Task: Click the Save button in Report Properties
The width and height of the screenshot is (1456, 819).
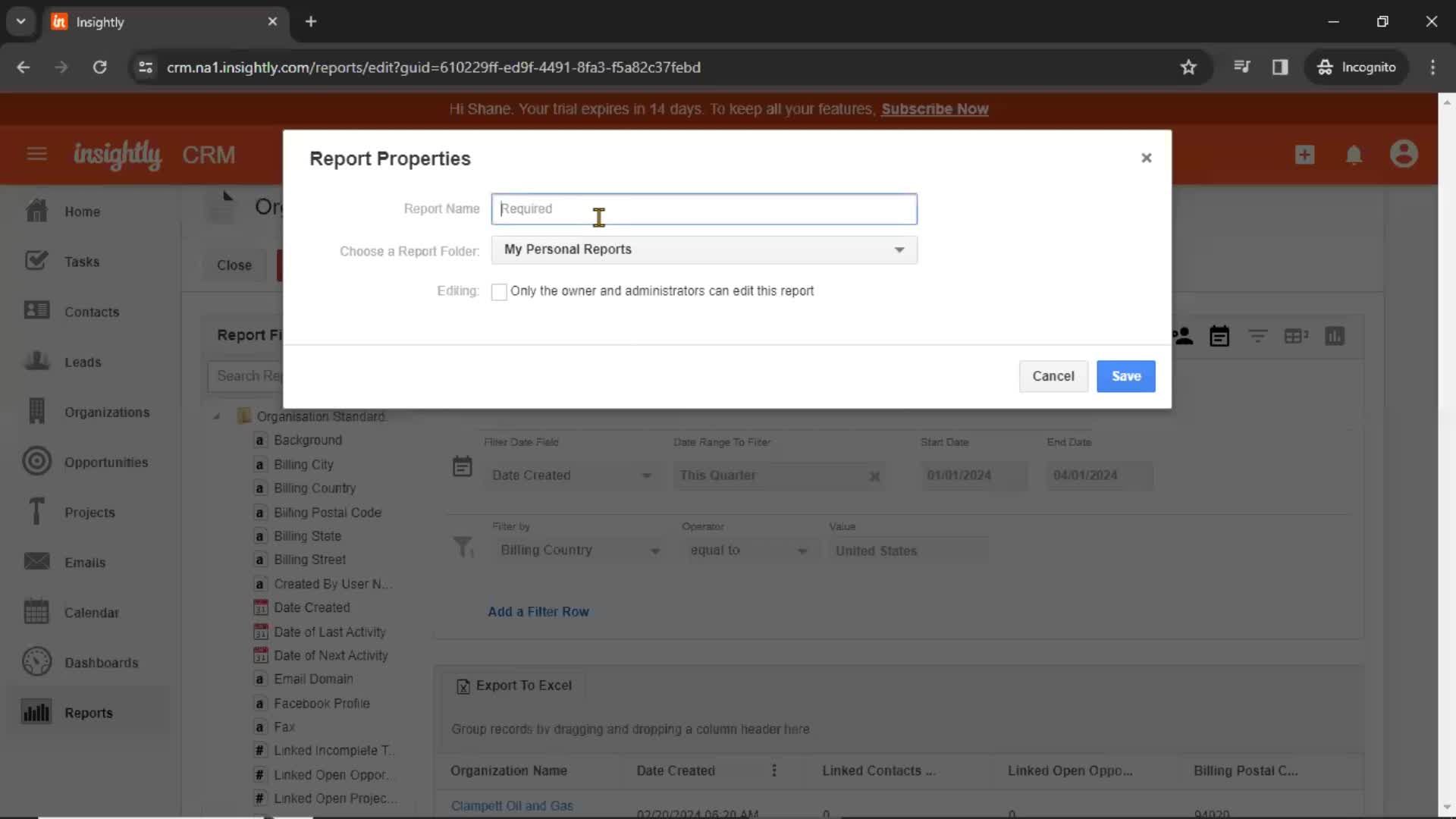Action: (x=1126, y=376)
